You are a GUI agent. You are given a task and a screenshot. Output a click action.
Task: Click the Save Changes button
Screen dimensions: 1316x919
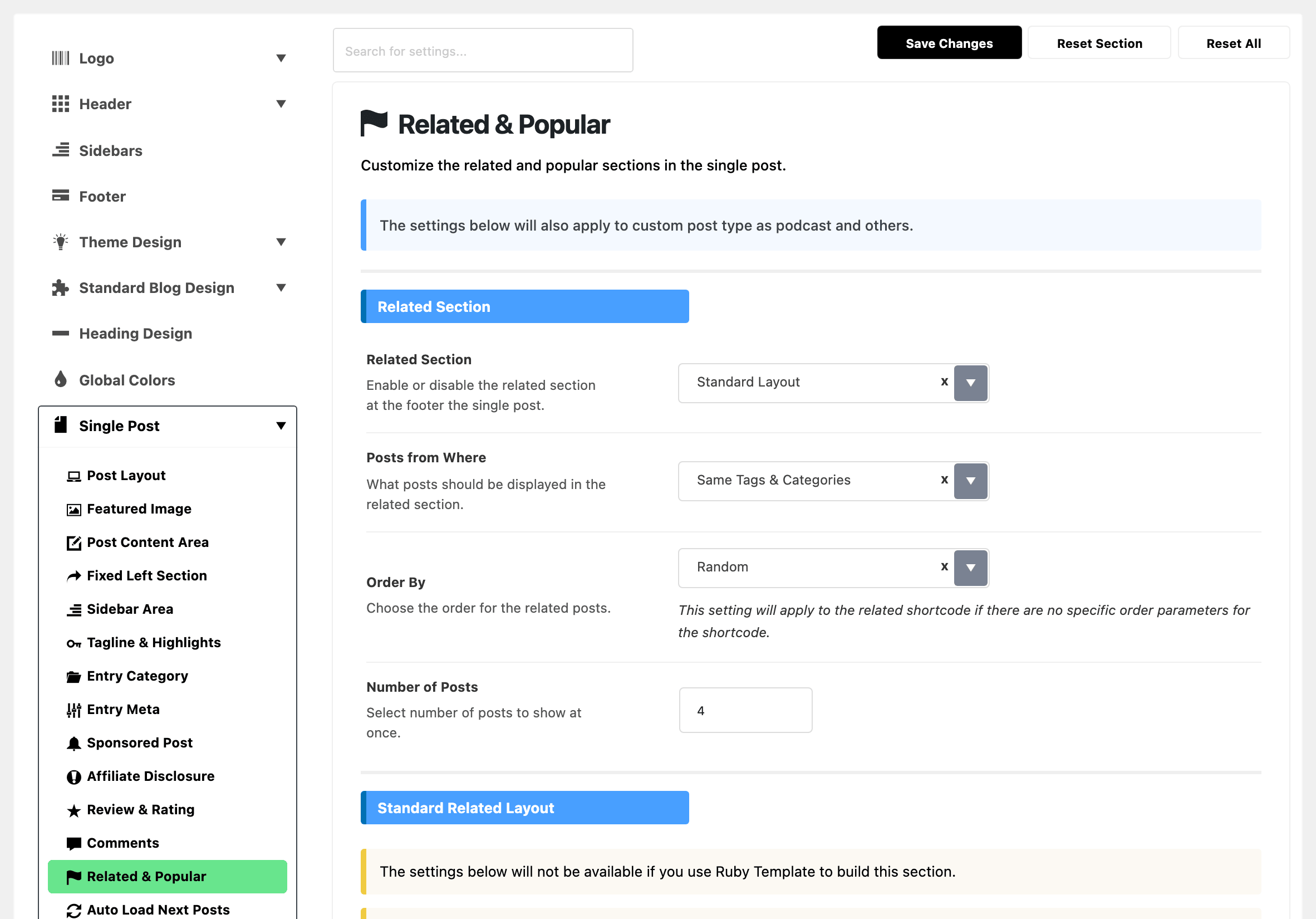pos(949,43)
